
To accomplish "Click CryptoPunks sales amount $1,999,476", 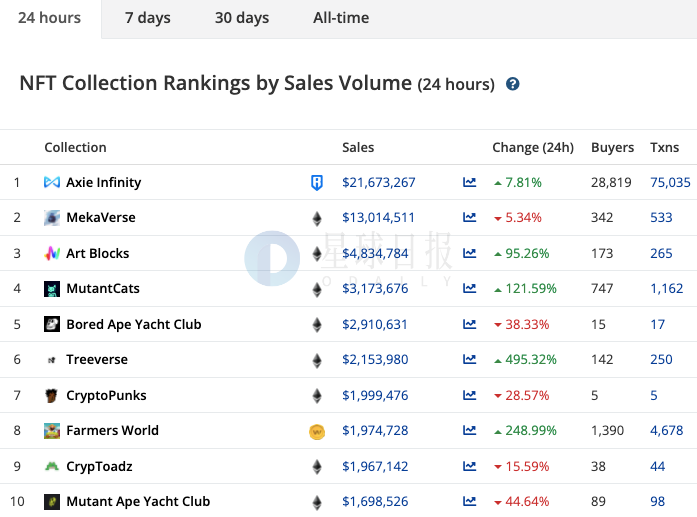I will pos(375,395).
